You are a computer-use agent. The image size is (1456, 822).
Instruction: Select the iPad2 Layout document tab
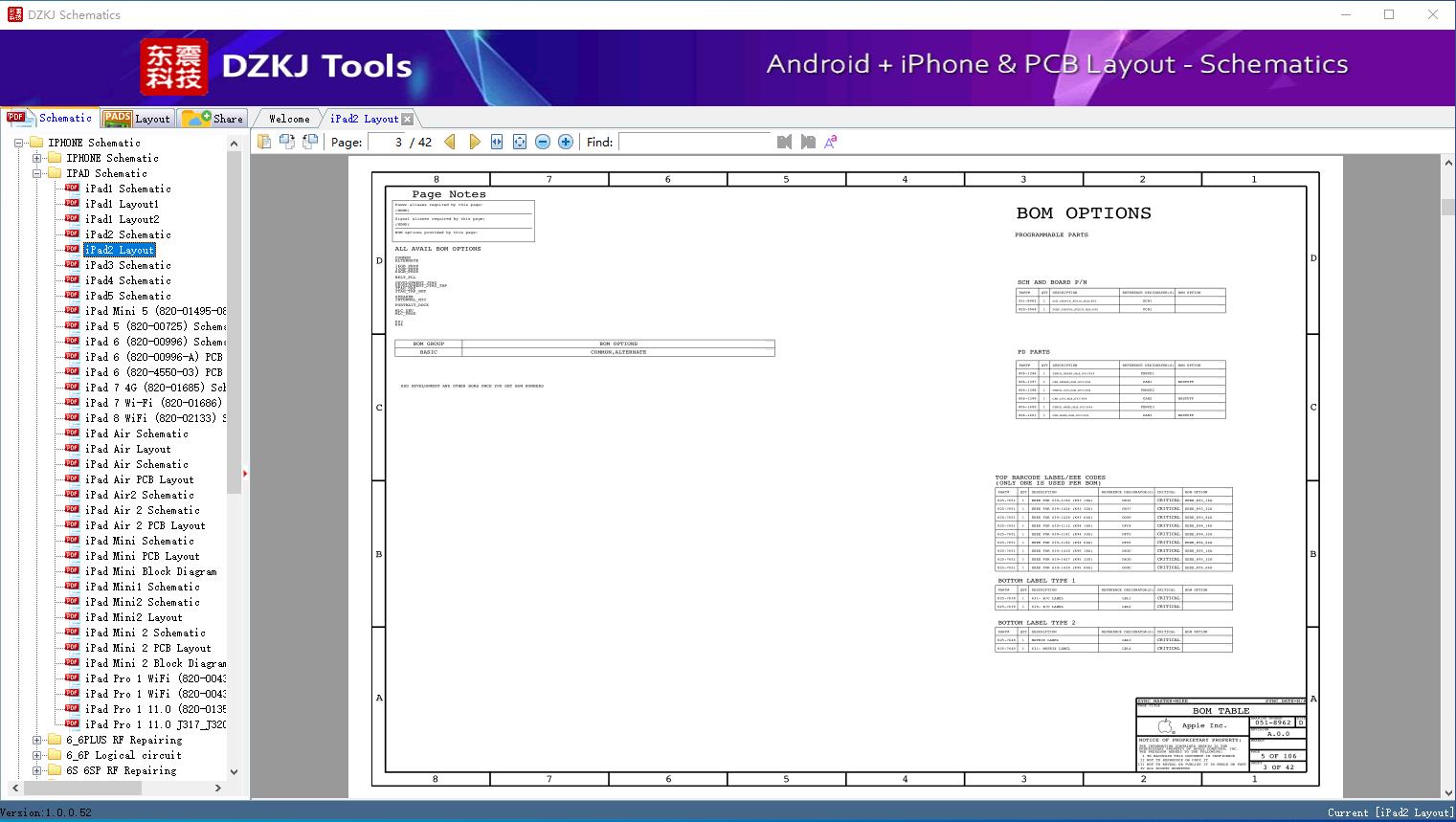pyautogui.click(x=364, y=119)
